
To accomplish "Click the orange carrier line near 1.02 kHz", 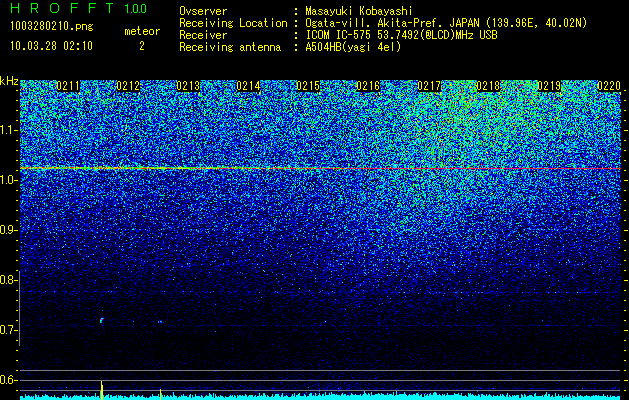I will tap(320, 168).
